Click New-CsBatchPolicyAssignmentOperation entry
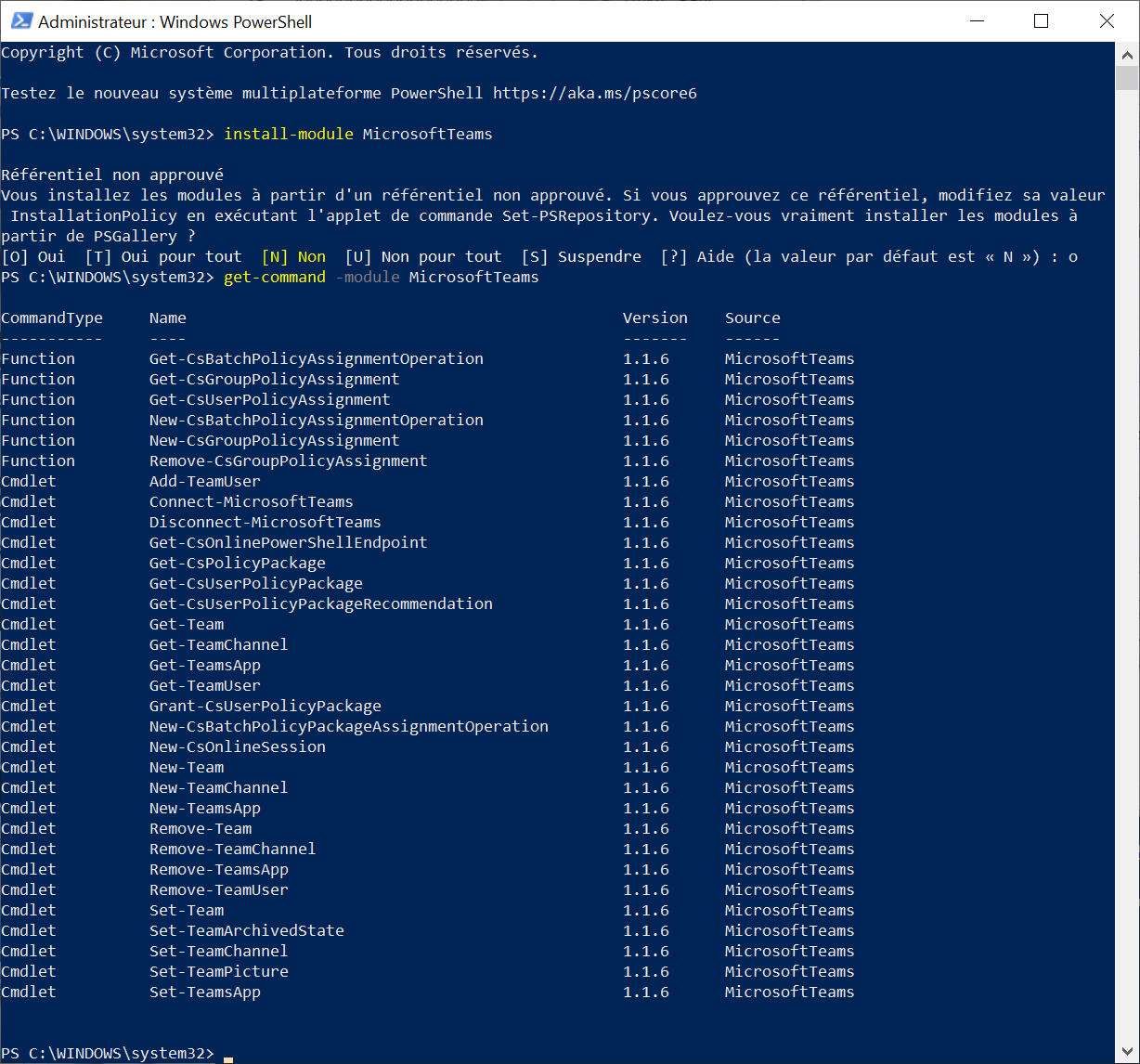This screenshot has height=1064, width=1140. tap(317, 420)
